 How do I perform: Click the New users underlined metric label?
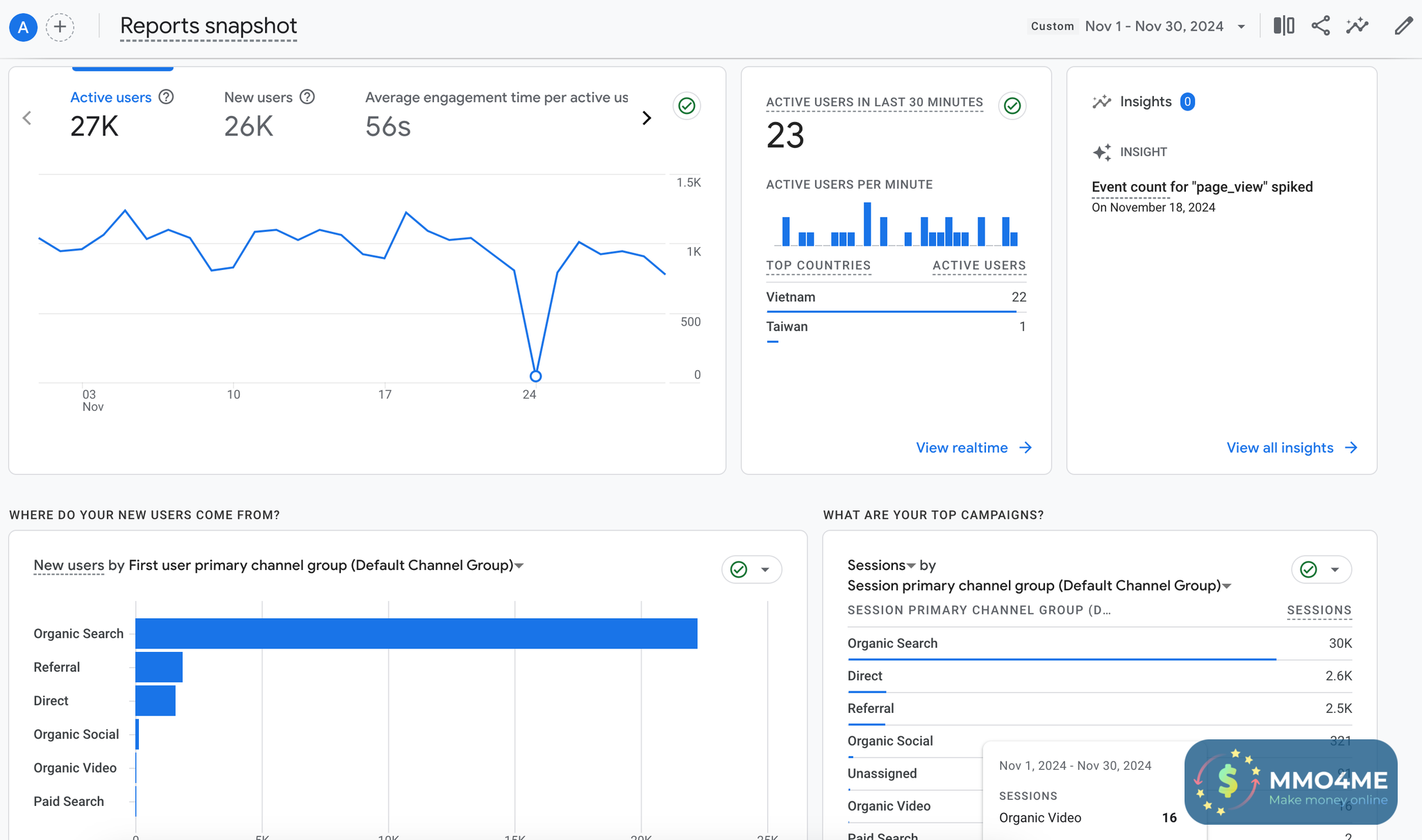pyautogui.click(x=69, y=565)
